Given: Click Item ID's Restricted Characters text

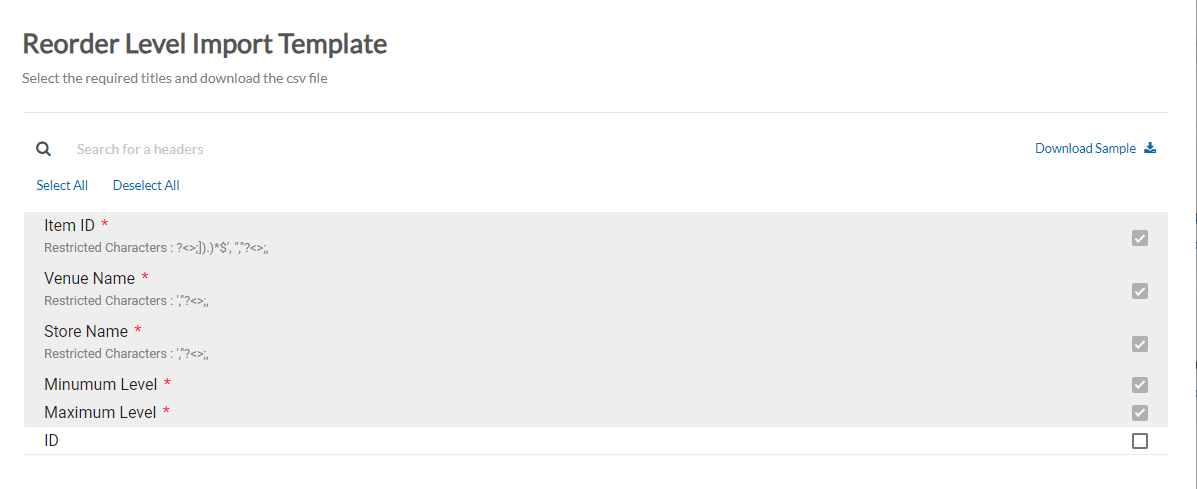Looking at the screenshot, I should click(x=157, y=247).
